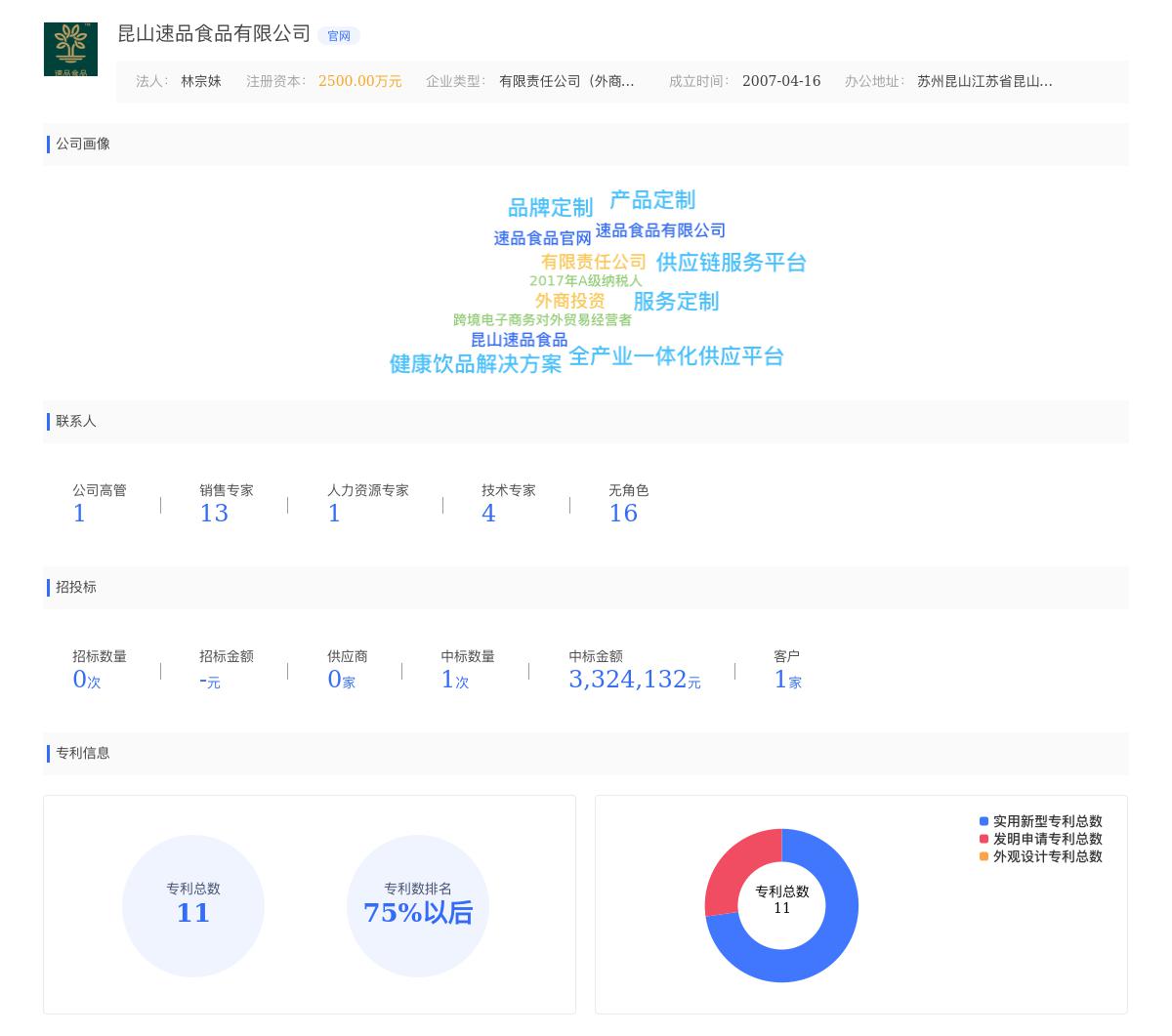The image size is (1172, 1036).
Task: Toggle 外观设计专利总数 legend entry
Action: tap(1046, 856)
